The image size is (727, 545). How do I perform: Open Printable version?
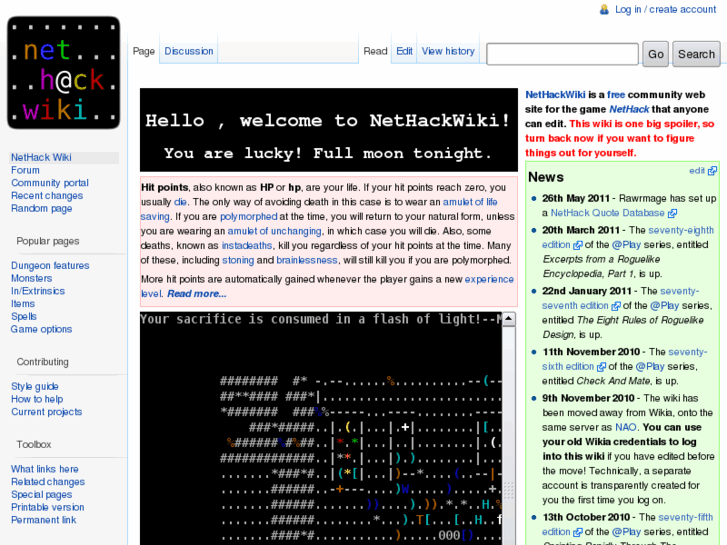[47, 507]
